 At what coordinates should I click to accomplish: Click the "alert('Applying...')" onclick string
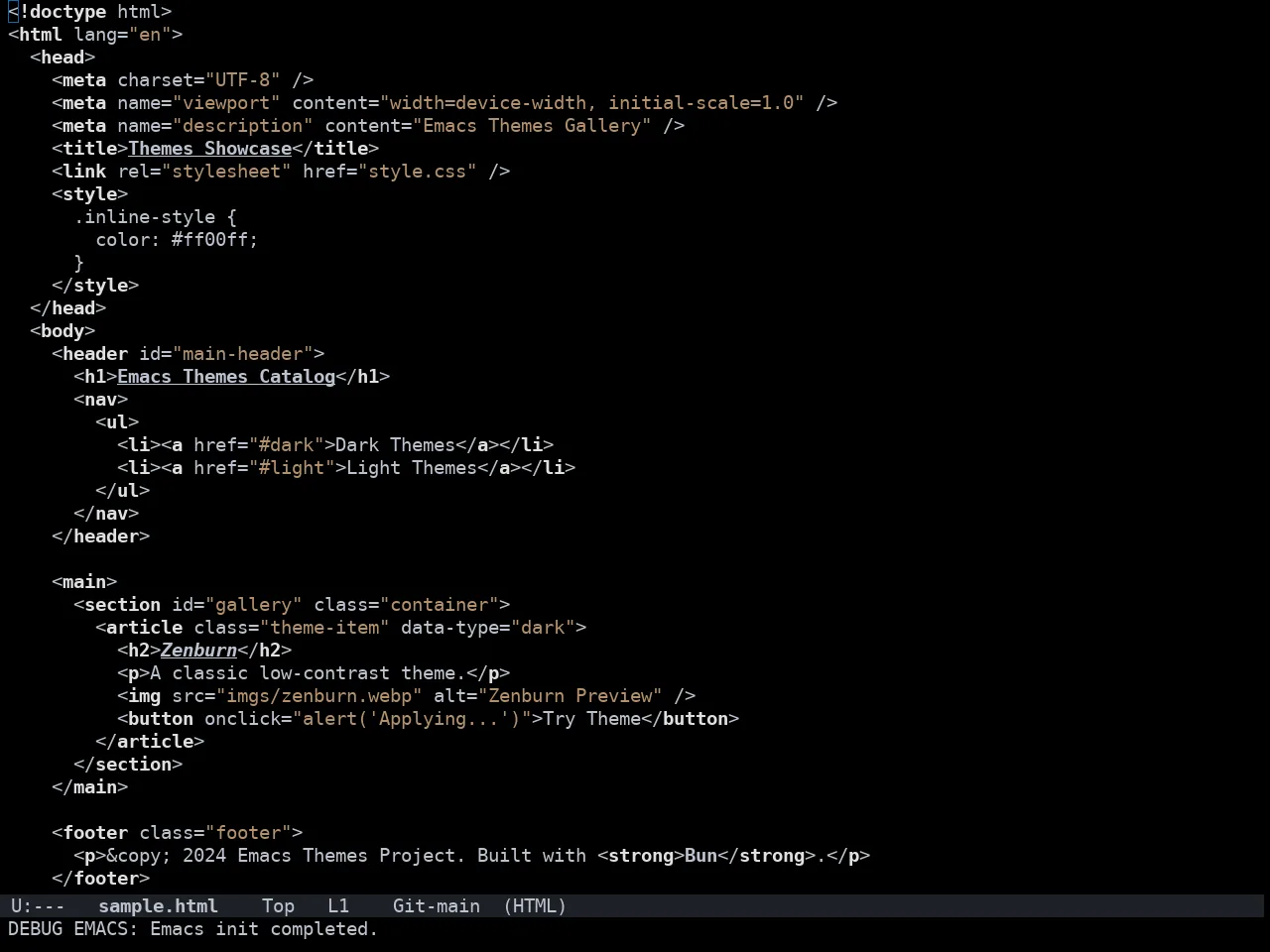tap(412, 719)
